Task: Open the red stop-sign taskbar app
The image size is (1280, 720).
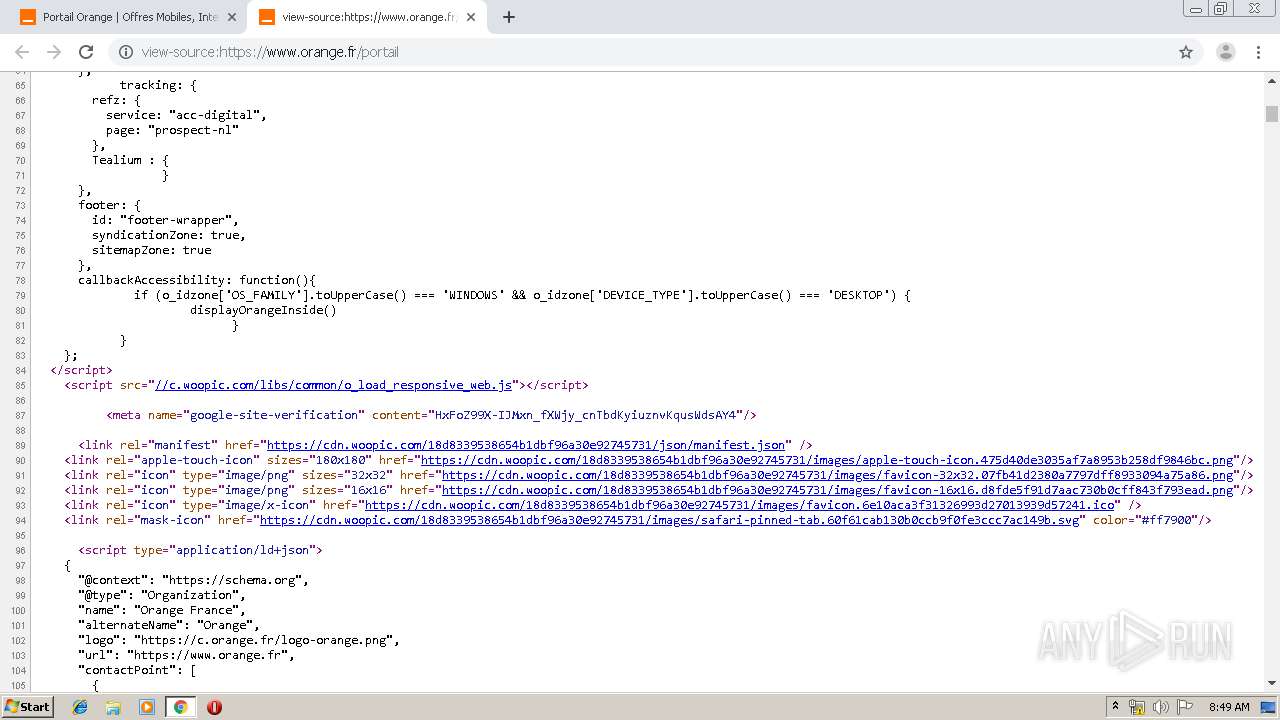Action: (214, 707)
